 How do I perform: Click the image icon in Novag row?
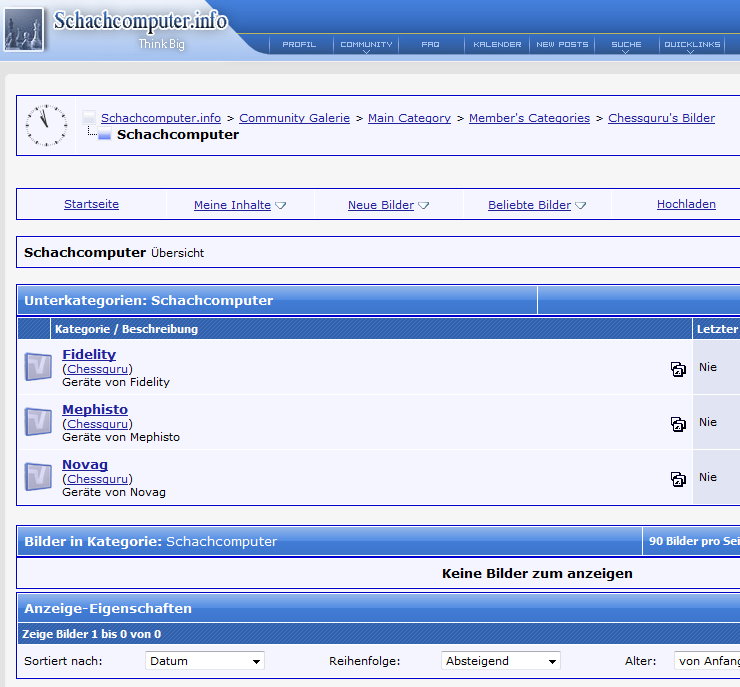678,479
